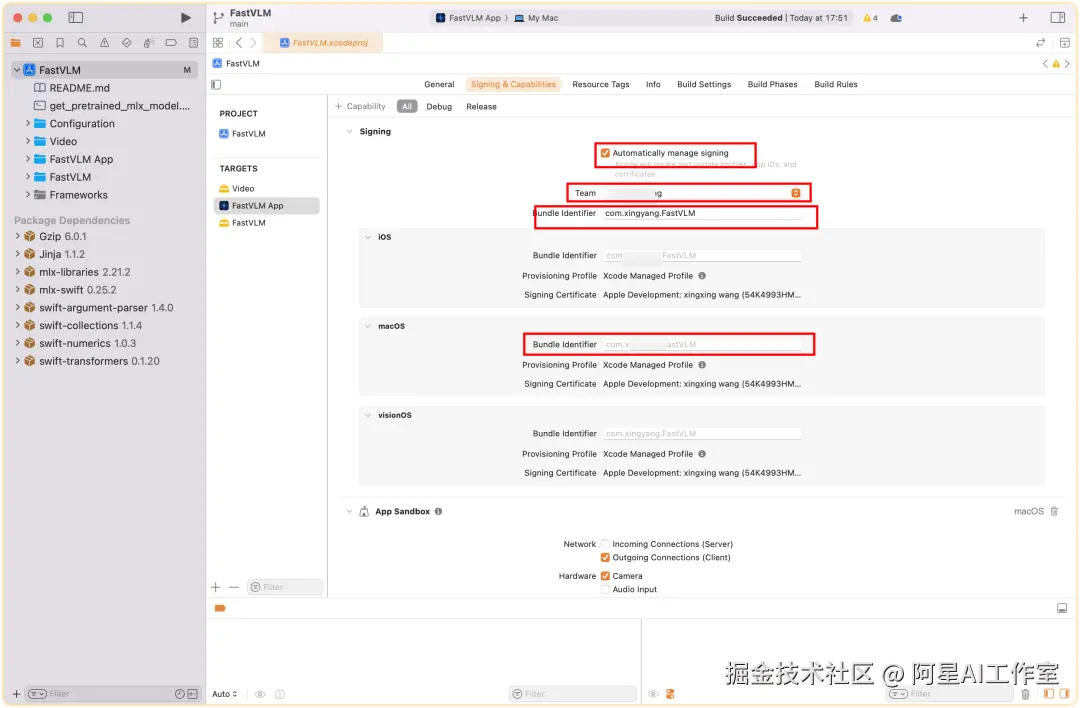1080x708 pixels.
Task: Go back in editor history
Action: tap(239, 43)
